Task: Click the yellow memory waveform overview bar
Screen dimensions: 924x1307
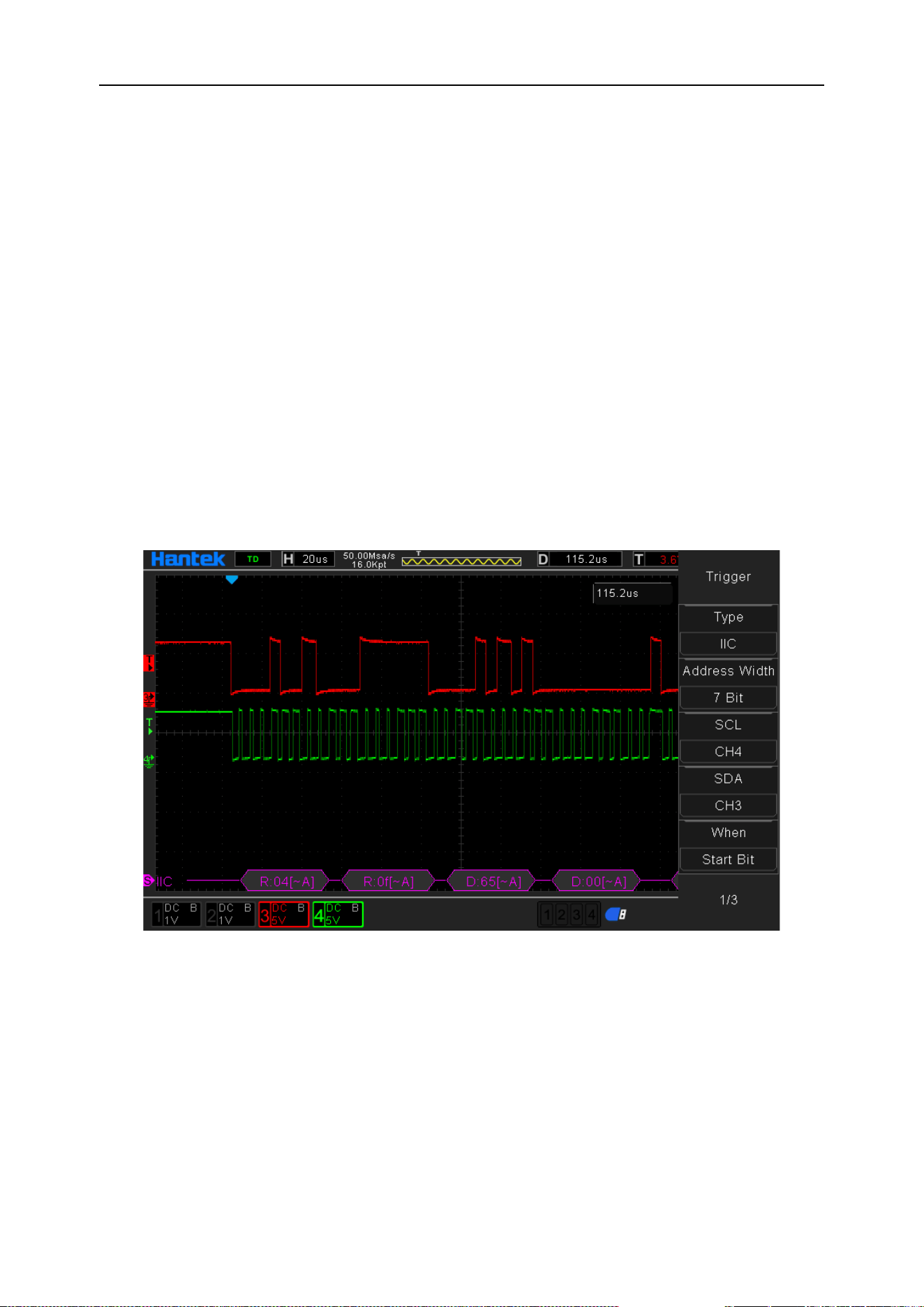Action: [461, 561]
